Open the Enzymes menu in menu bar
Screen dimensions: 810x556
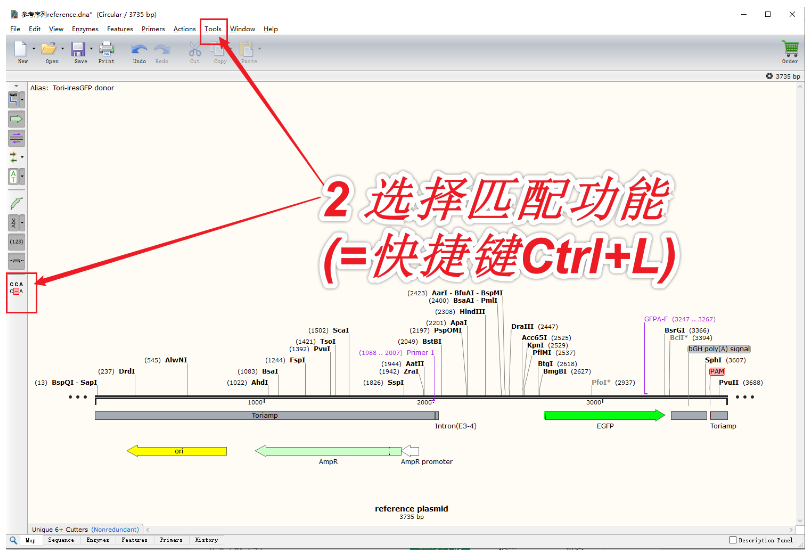click(85, 29)
